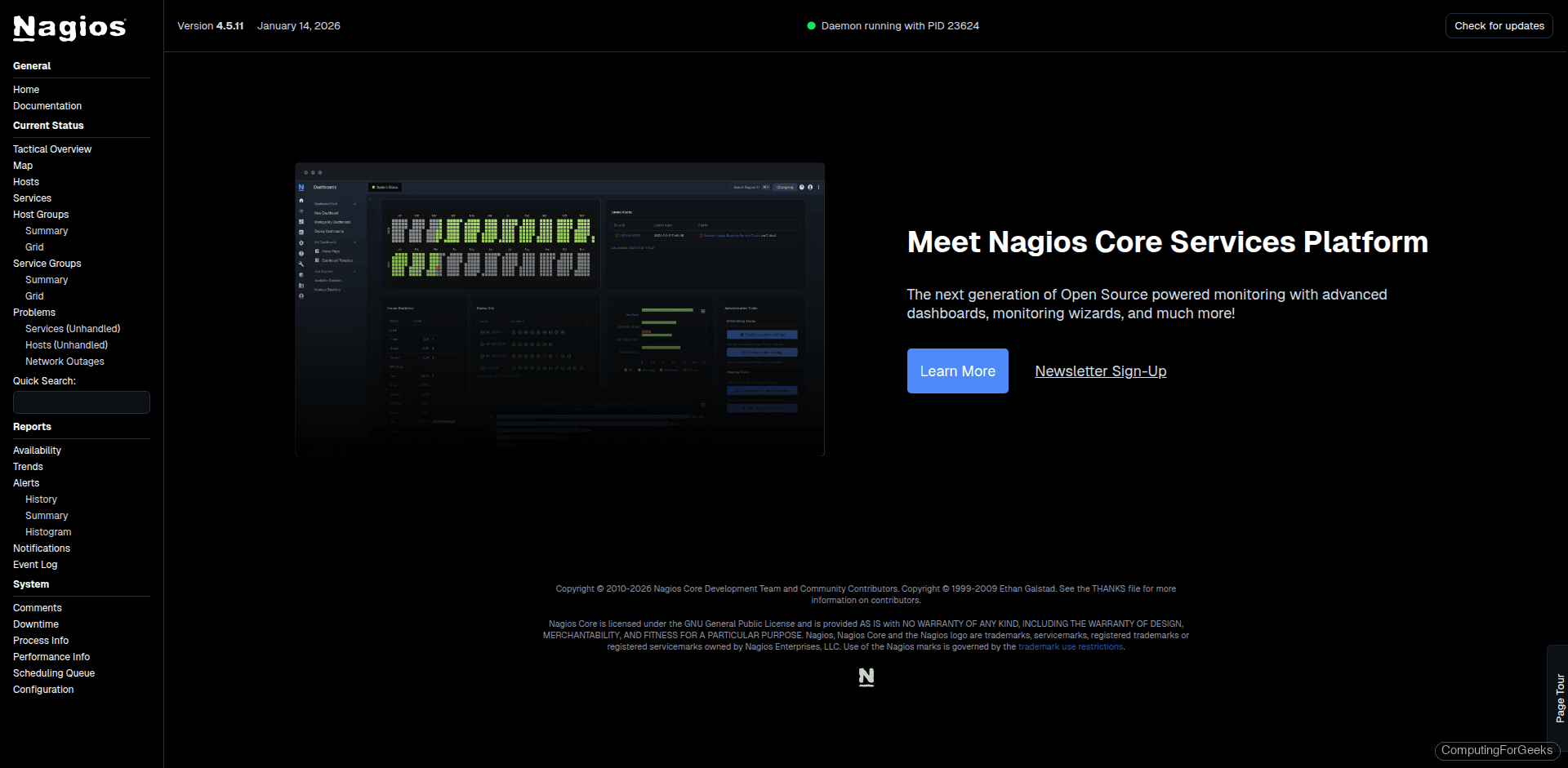Click the Nagios logo in the sidebar

[69, 28]
